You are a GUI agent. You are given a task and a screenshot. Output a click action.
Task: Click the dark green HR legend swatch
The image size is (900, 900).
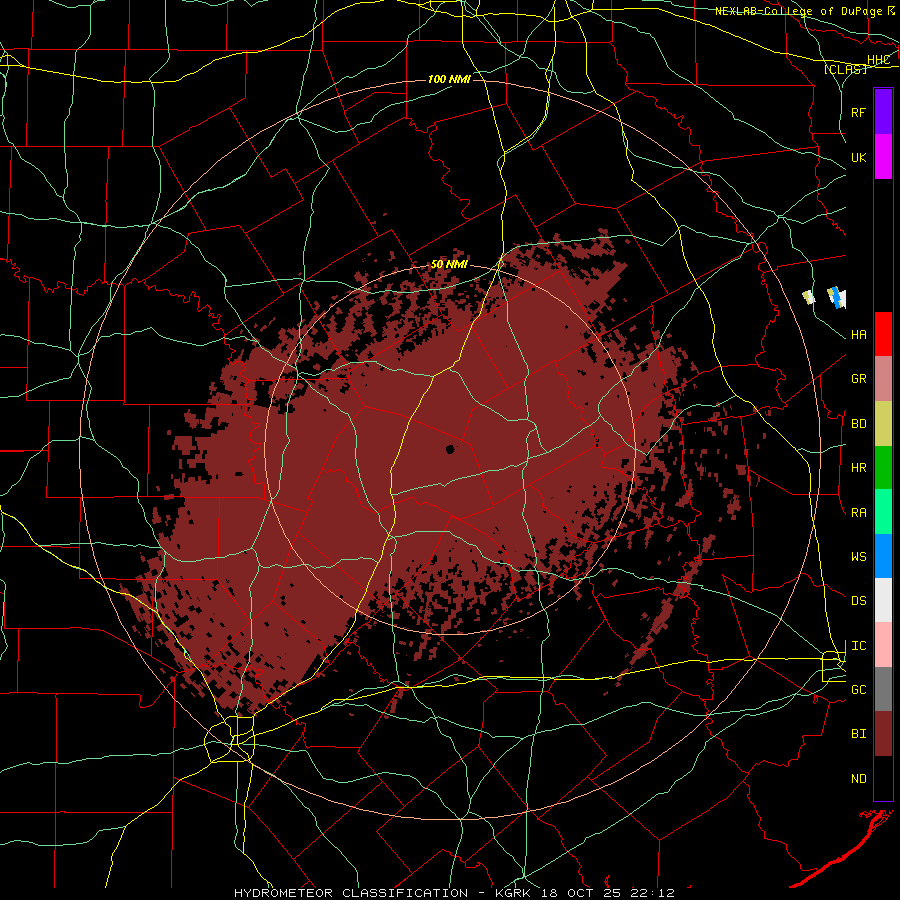(883, 468)
